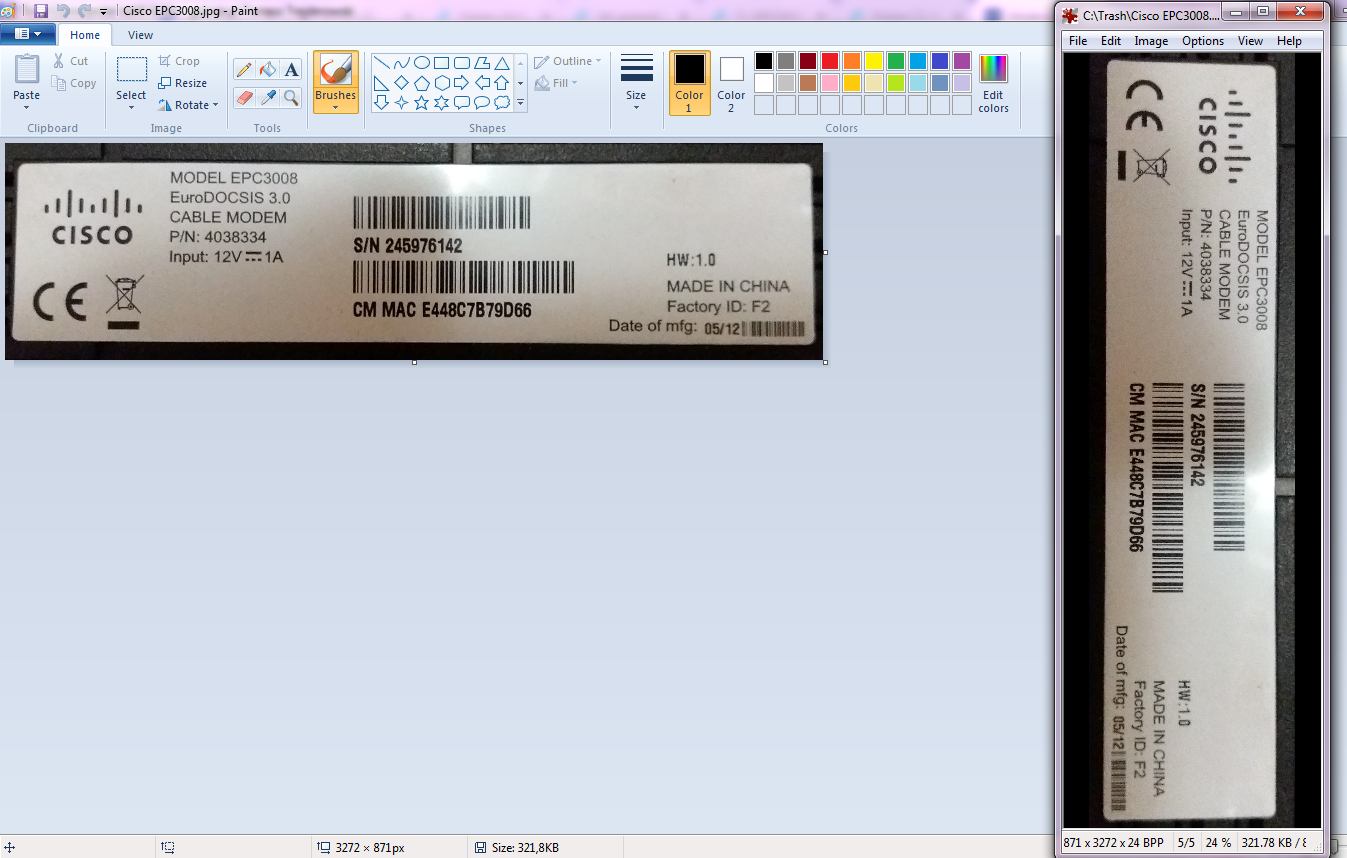Pick the red color swatch
This screenshot has width=1347, height=858.
[830, 61]
